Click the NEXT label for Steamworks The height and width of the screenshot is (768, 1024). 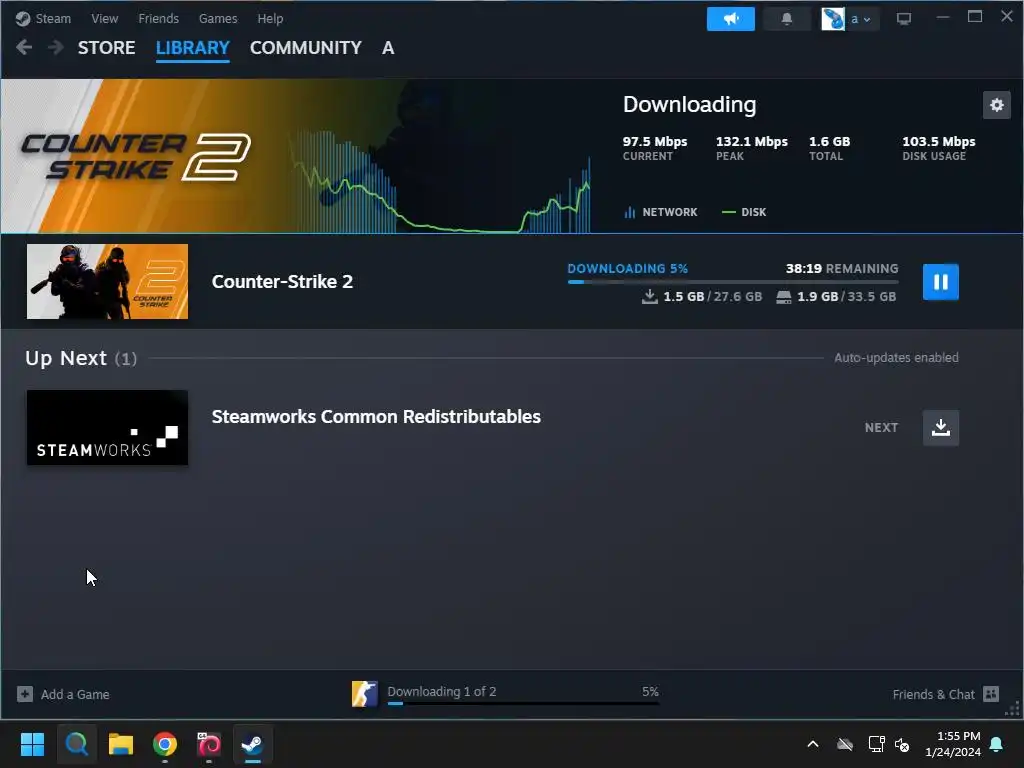pyautogui.click(x=881, y=428)
